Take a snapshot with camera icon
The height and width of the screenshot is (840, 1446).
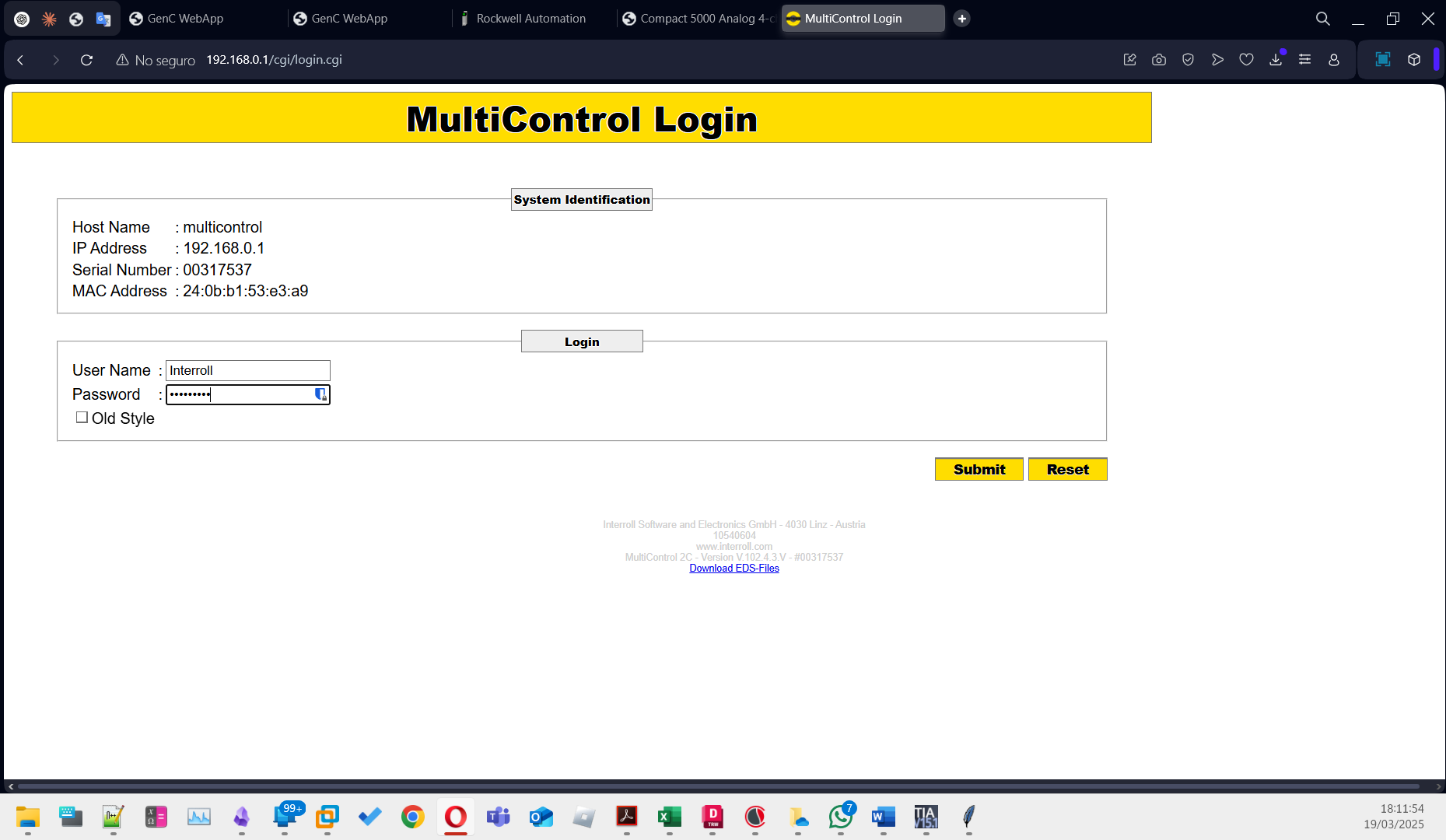[x=1159, y=60]
